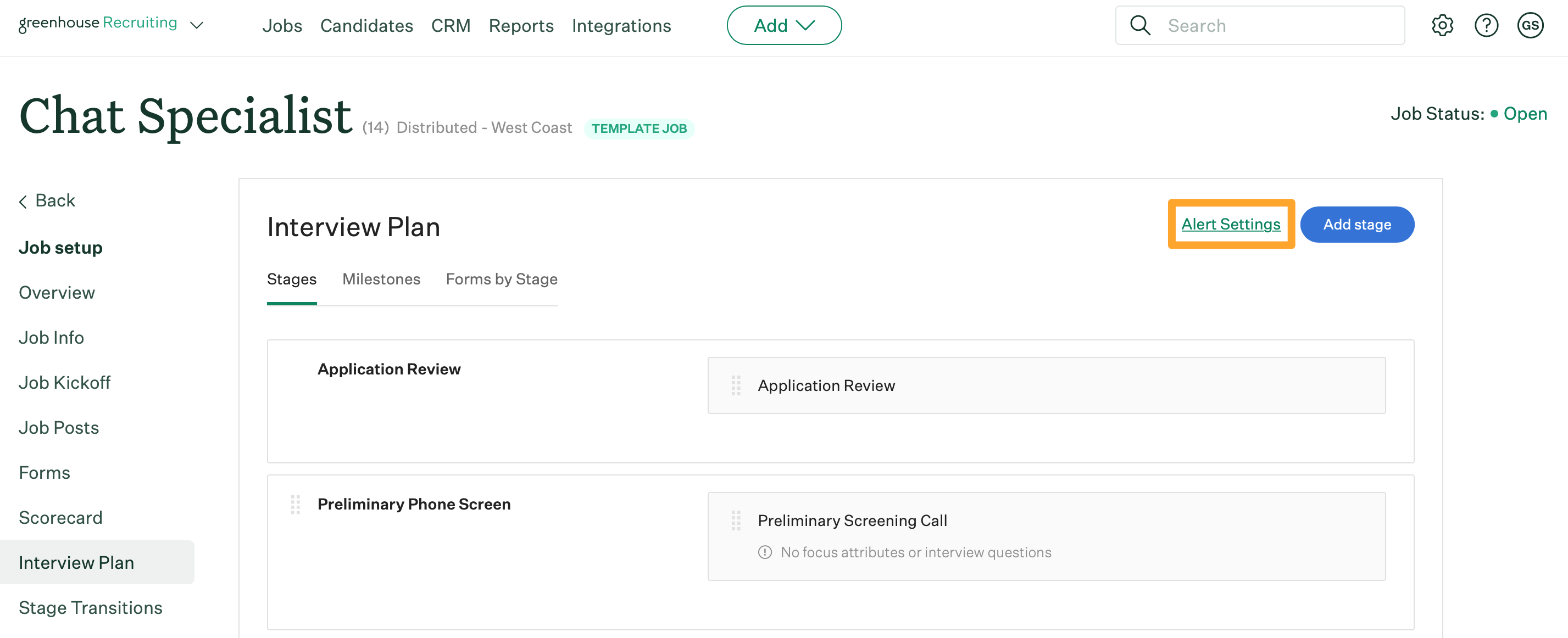The width and height of the screenshot is (1568, 638).
Task: Select the Stages tab
Action: pyautogui.click(x=292, y=279)
